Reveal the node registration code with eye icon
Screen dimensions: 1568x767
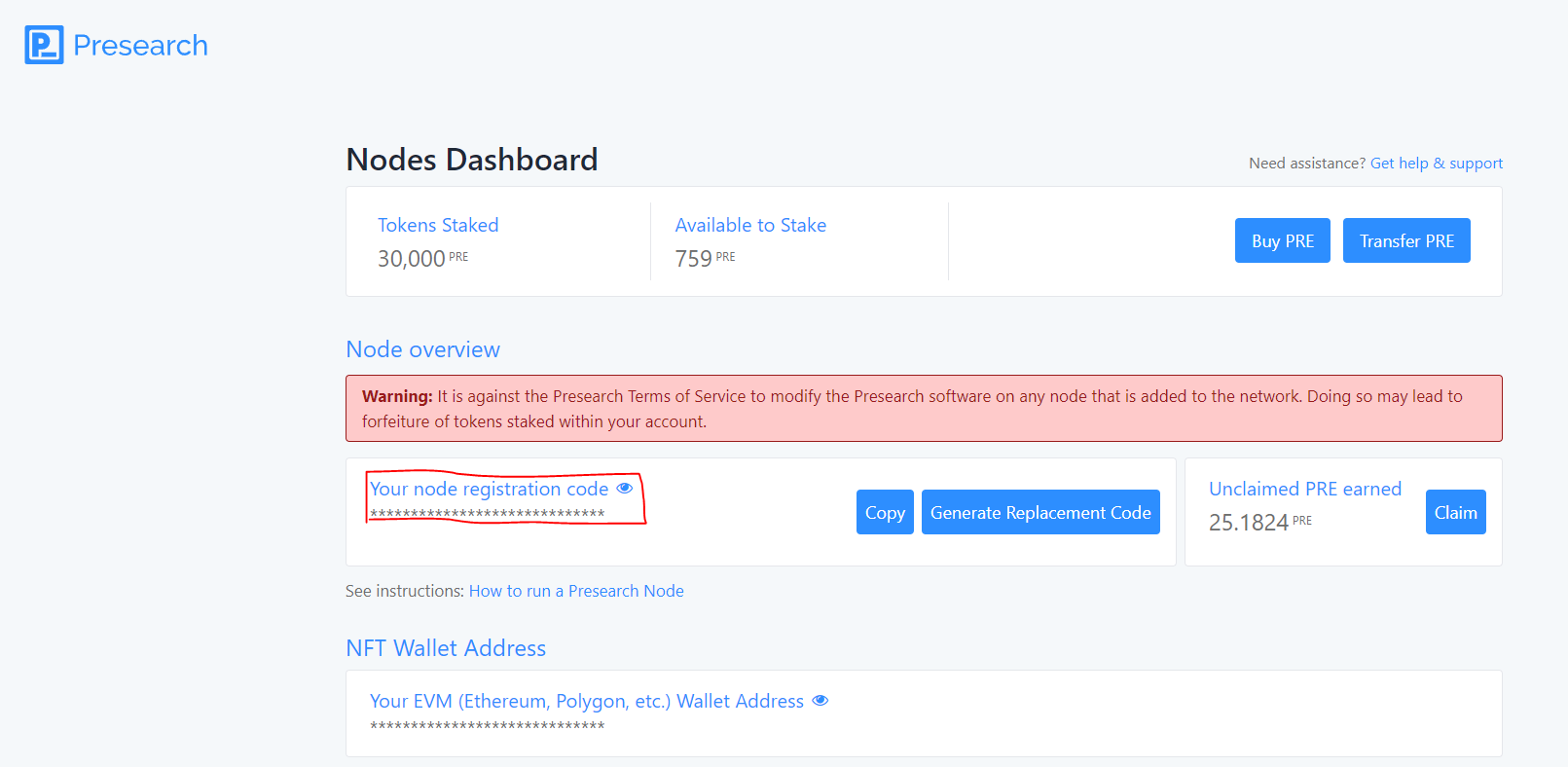(625, 489)
